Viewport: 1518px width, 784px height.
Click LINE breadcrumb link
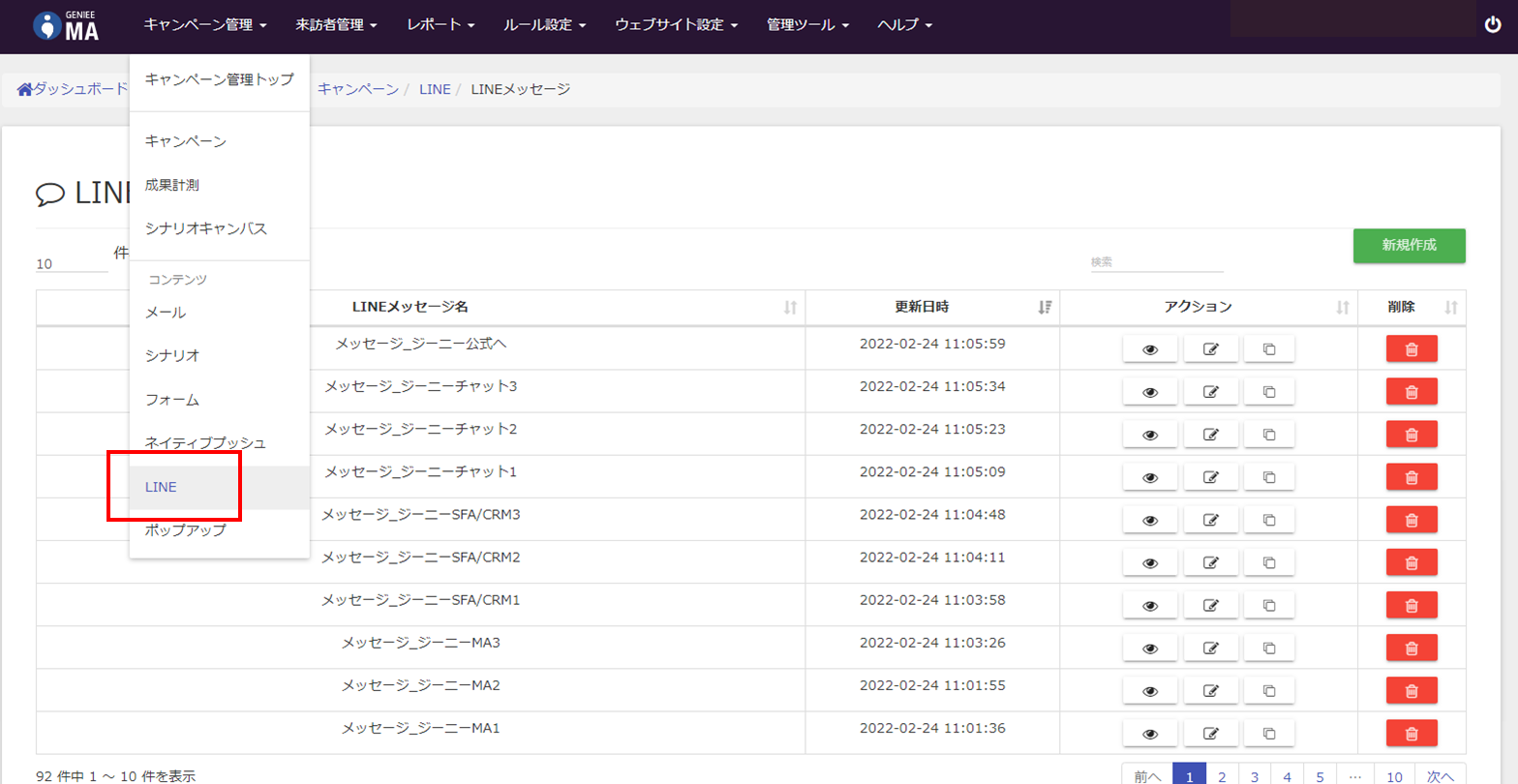click(435, 89)
